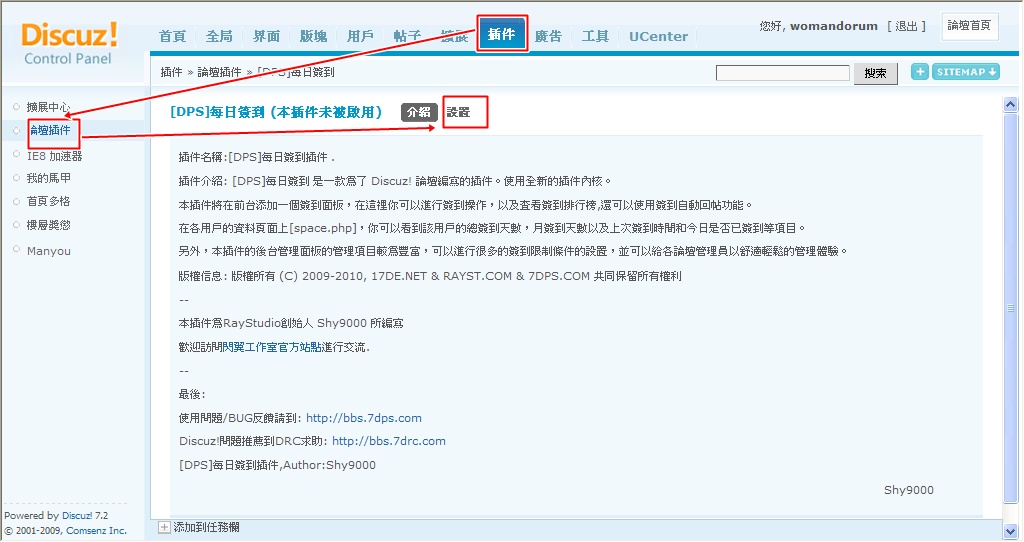Open the SITEMAP dropdown button
This screenshot has height=542, width=1024.
pyautogui.click(x=966, y=72)
